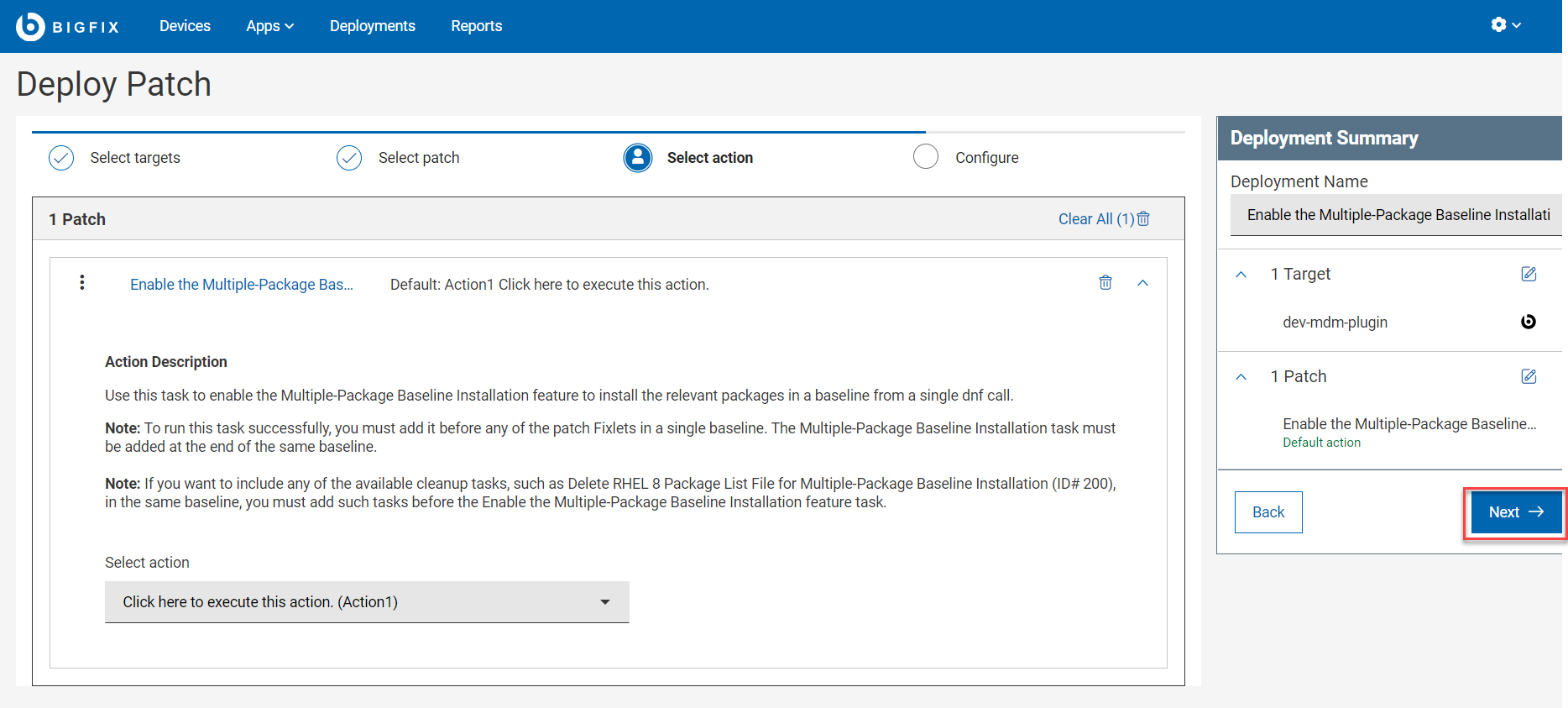Click the Select action step icon

click(638, 158)
